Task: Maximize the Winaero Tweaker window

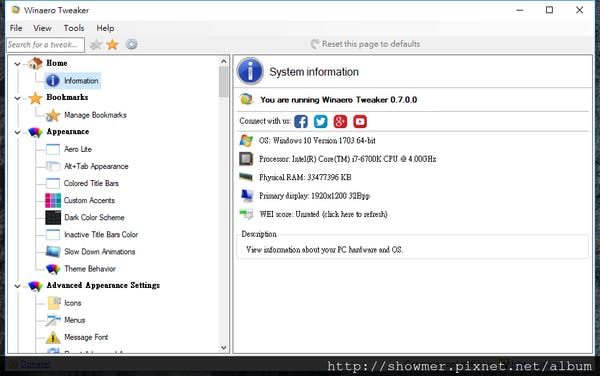Action: [x=549, y=10]
